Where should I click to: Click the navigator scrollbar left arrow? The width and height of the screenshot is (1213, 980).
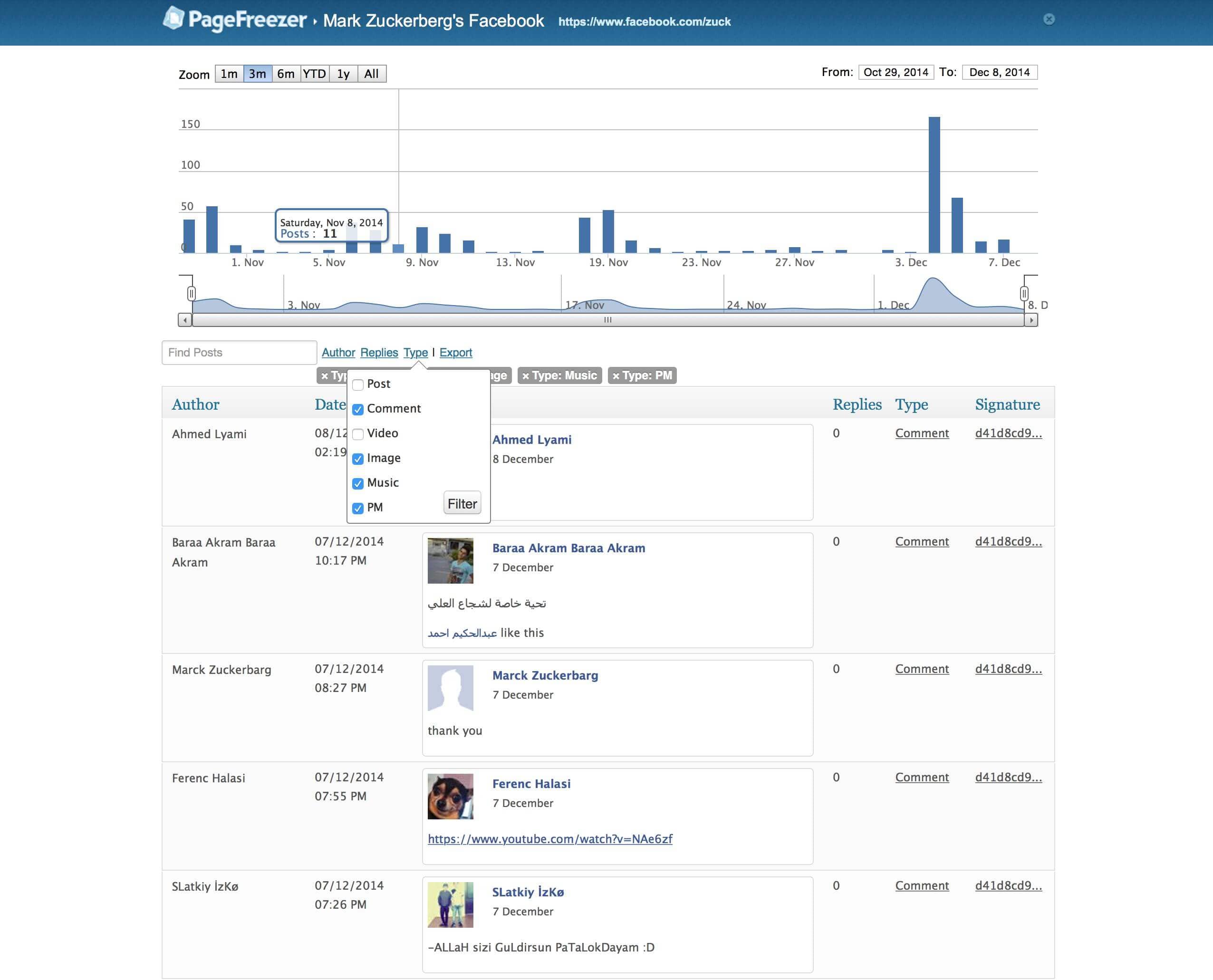click(184, 320)
